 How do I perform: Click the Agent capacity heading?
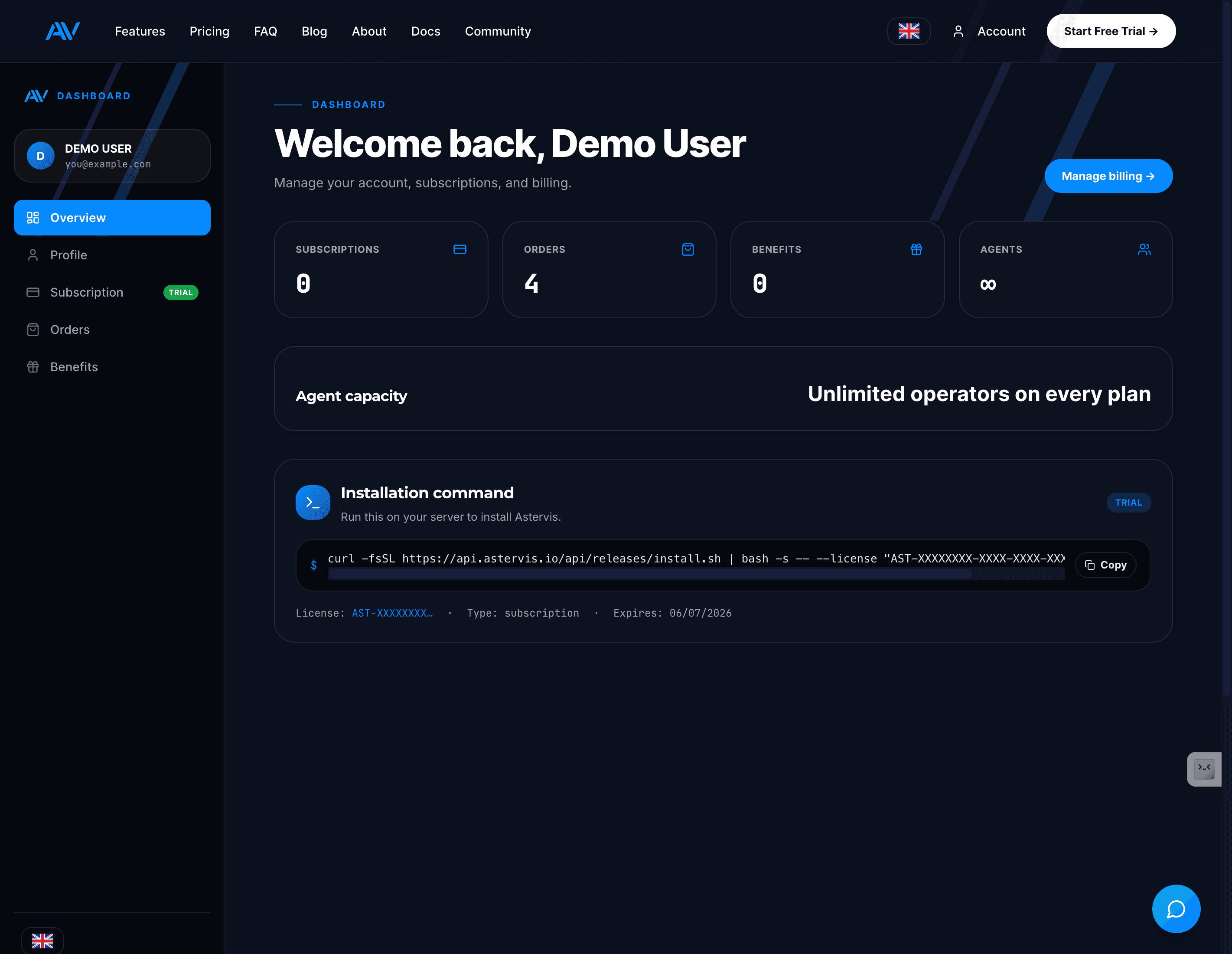click(351, 396)
